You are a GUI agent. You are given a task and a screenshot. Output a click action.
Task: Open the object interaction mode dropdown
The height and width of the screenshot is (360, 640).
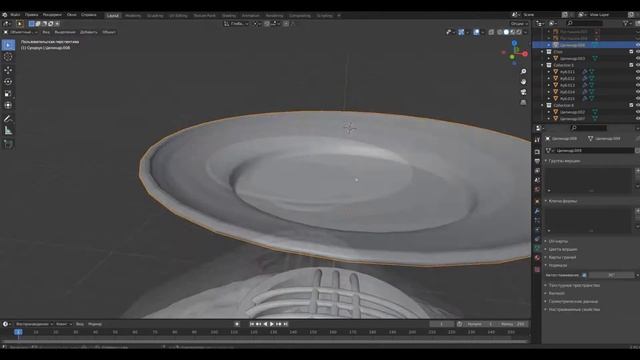(x=20, y=32)
